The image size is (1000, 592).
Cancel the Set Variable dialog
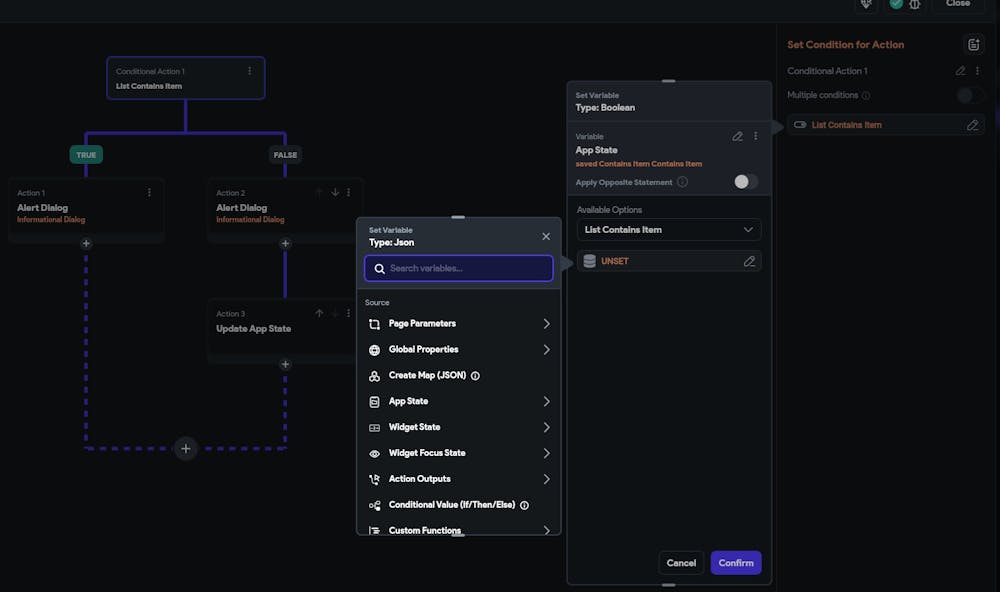pyautogui.click(x=681, y=563)
